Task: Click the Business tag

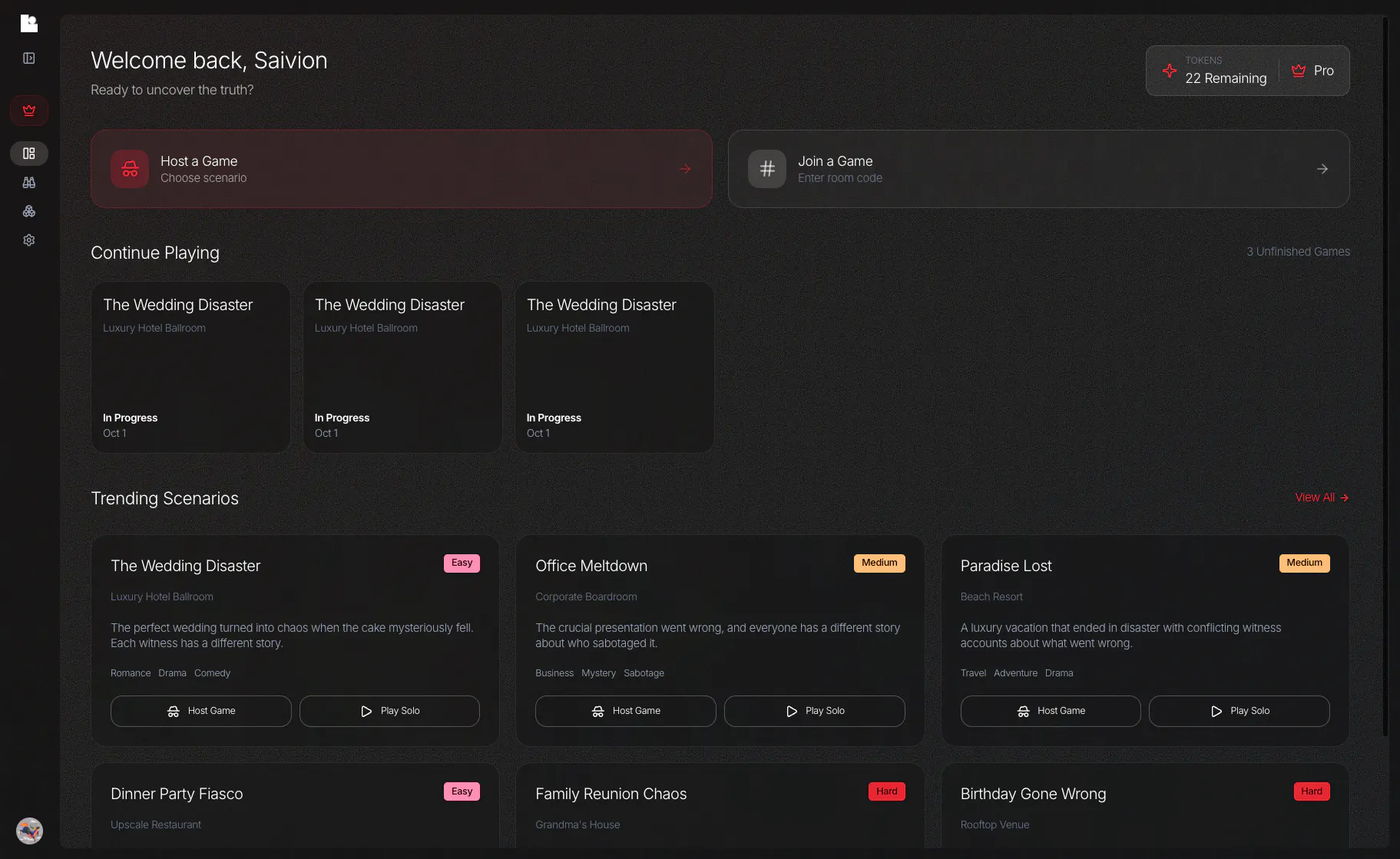Action: [554, 673]
